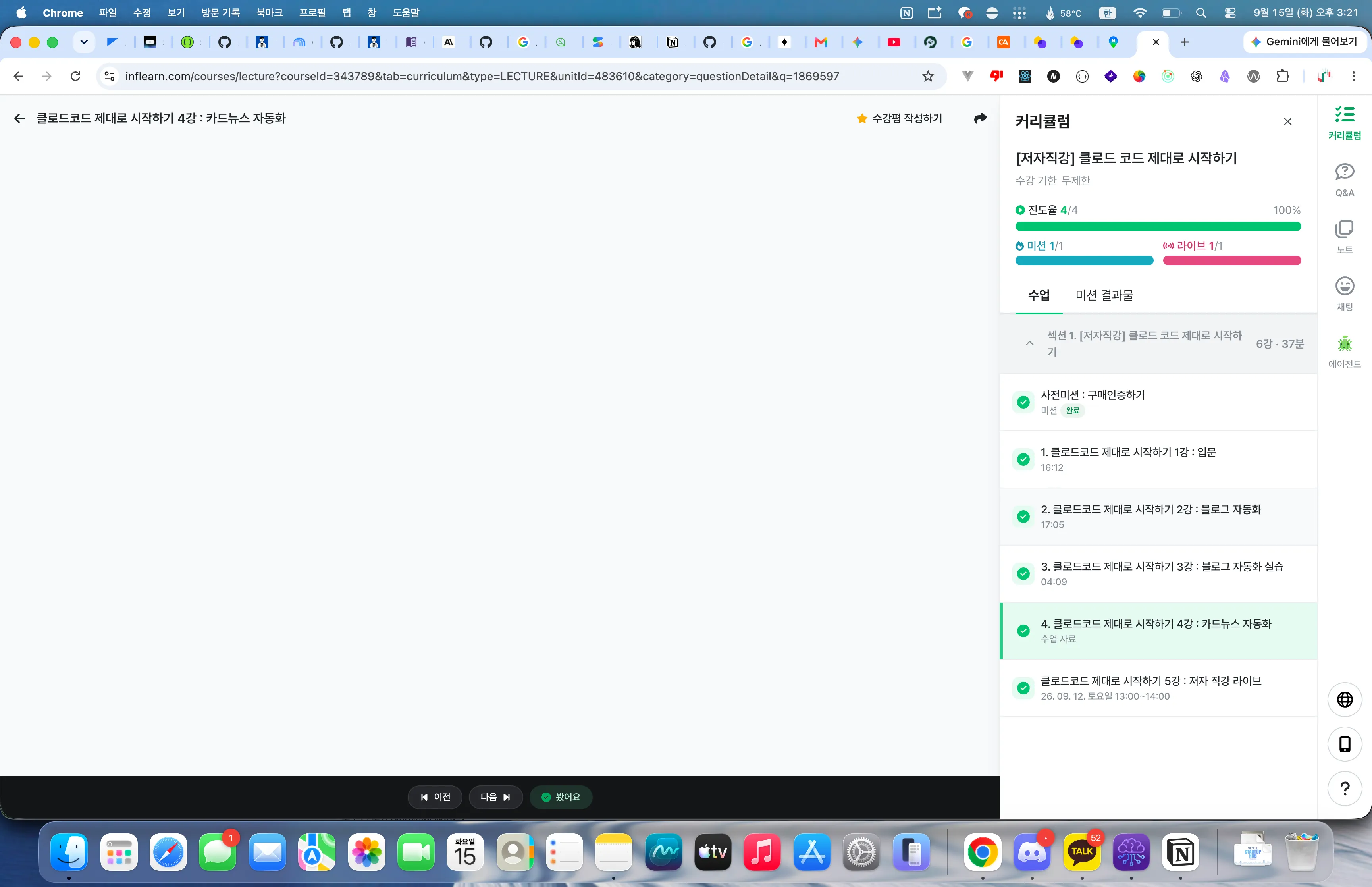Toggle the 봤어요 completed button
Image resolution: width=1372 pixels, height=887 pixels.
[561, 796]
